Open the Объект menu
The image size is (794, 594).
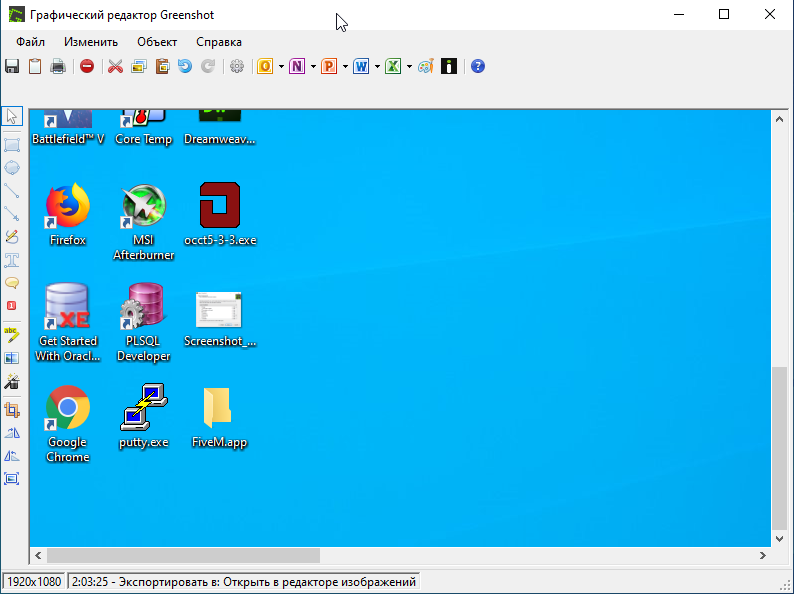(x=157, y=42)
